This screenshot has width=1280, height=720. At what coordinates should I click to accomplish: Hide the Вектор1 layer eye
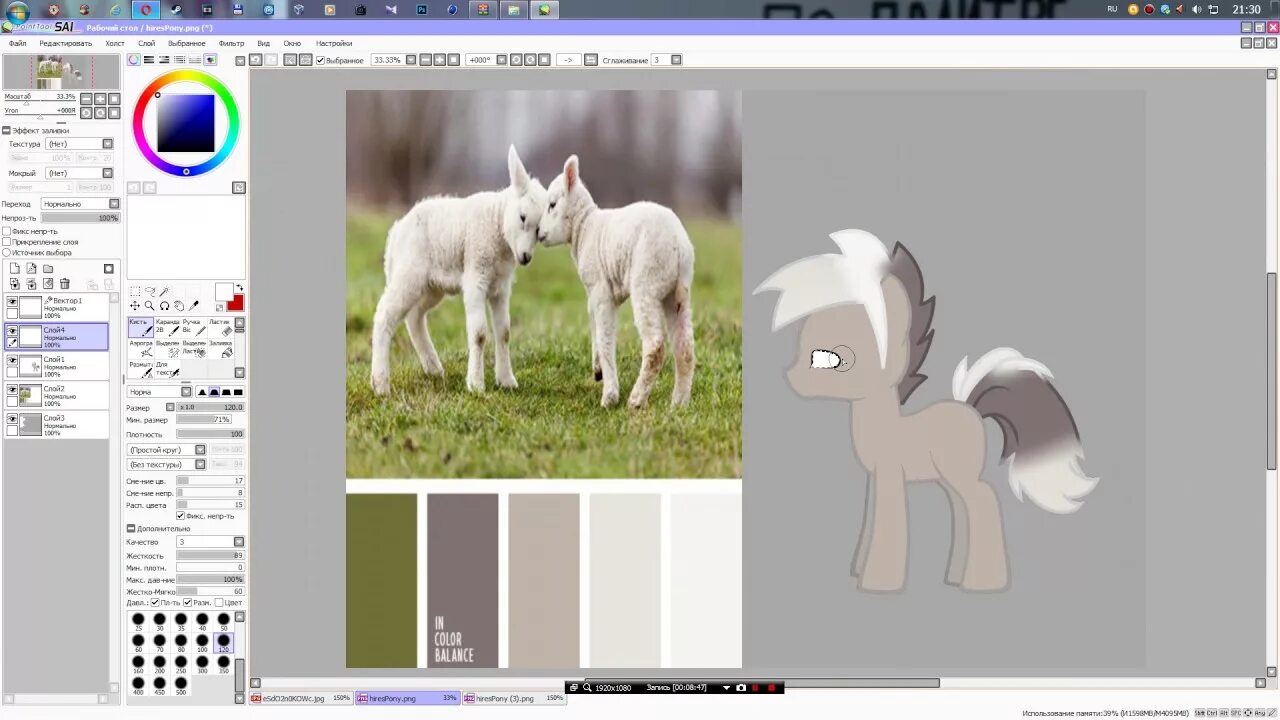[x=12, y=301]
